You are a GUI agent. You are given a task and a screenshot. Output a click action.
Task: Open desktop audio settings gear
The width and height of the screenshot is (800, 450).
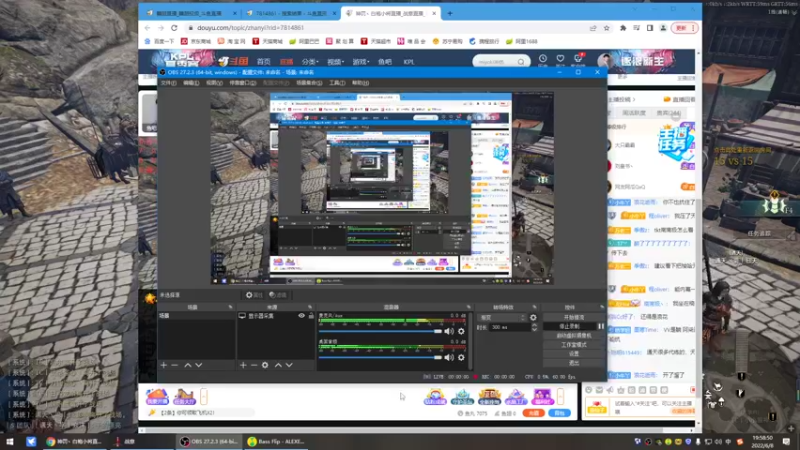pyautogui.click(x=461, y=358)
